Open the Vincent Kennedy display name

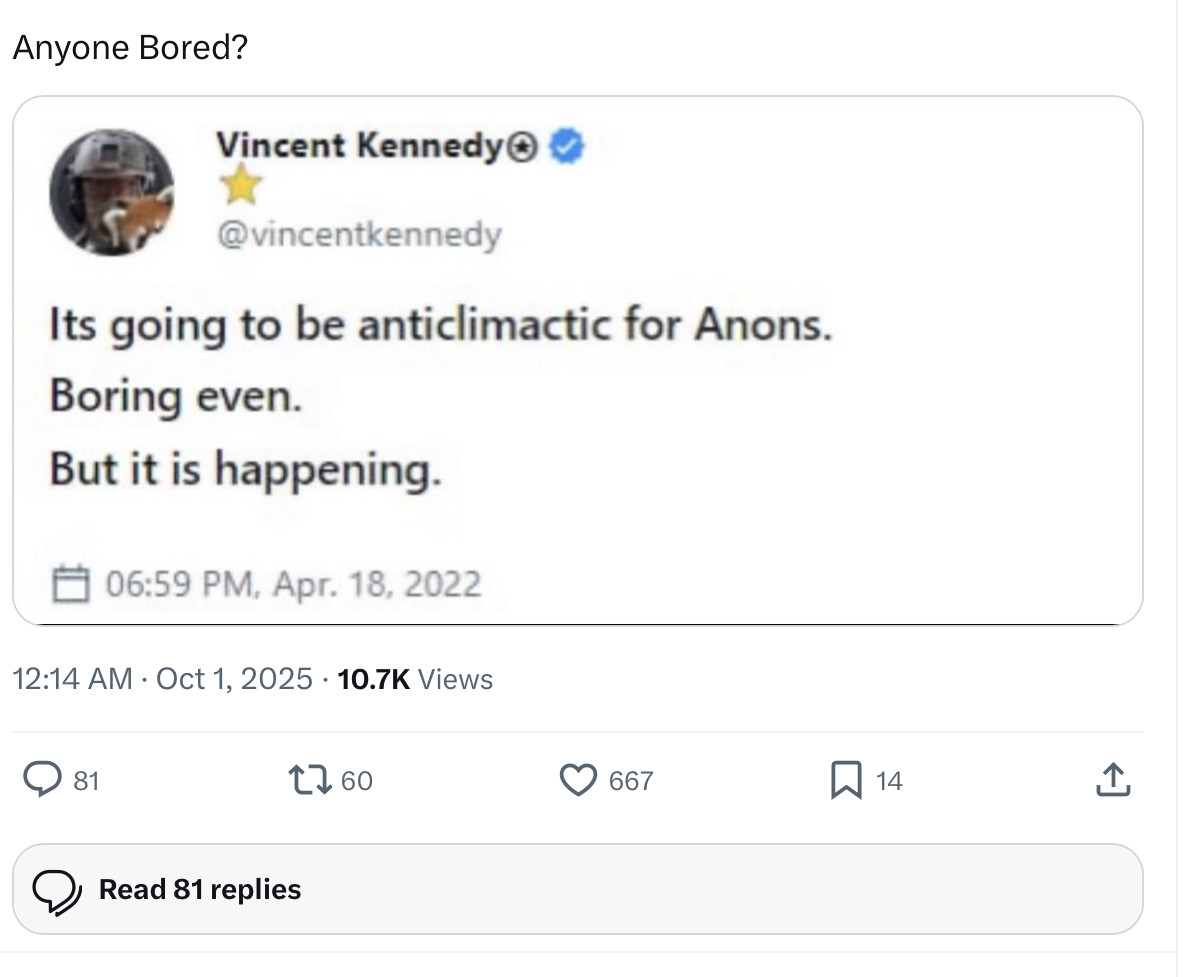click(x=358, y=146)
